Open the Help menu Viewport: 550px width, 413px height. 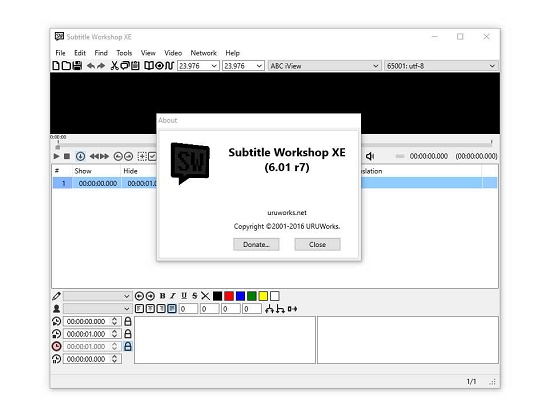[232, 53]
